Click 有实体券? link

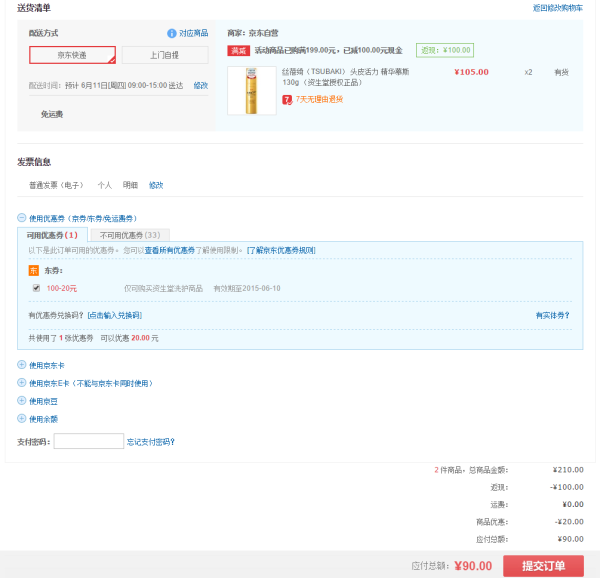pos(553,315)
